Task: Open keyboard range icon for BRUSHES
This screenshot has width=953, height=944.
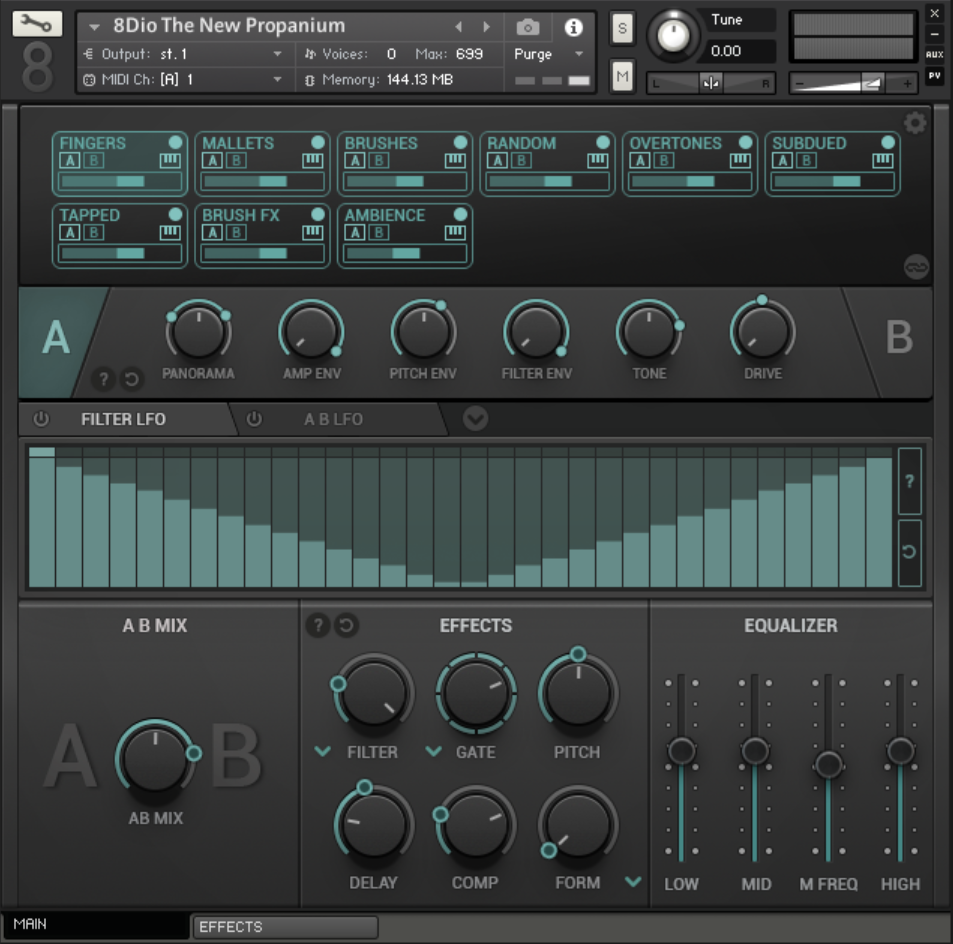Action: 455,160
